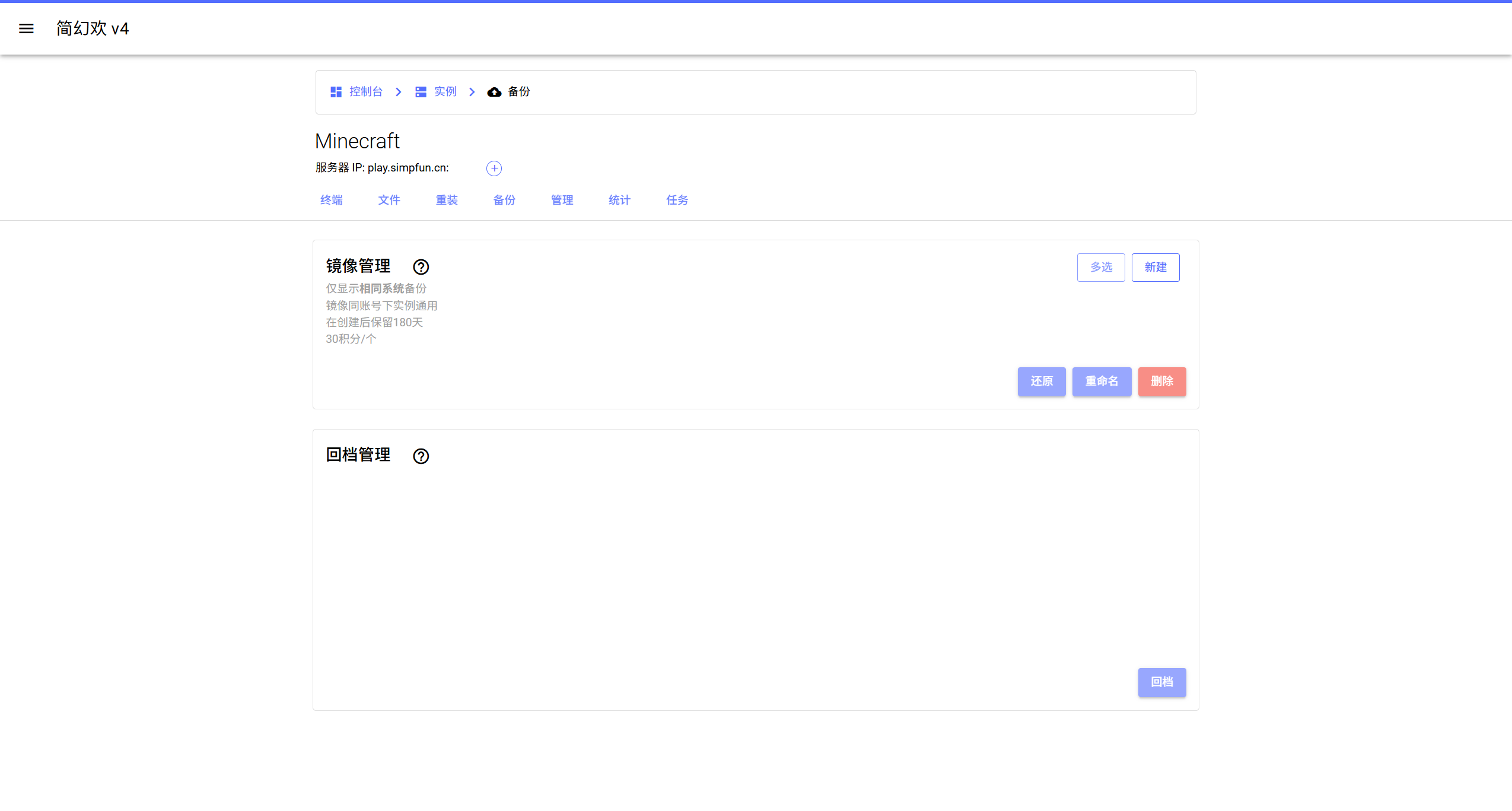Select the 统计 tab
1512x811 pixels.
tap(619, 200)
